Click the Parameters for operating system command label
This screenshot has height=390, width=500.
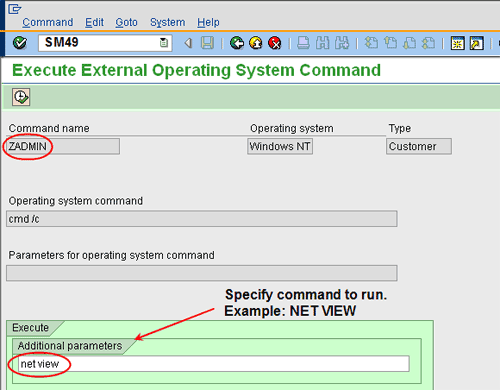pos(112,255)
